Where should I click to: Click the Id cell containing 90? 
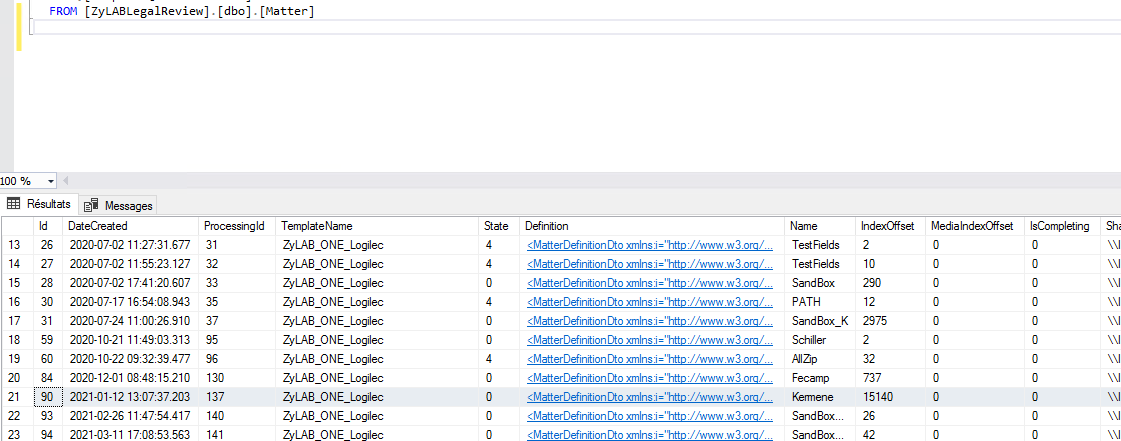[50, 397]
